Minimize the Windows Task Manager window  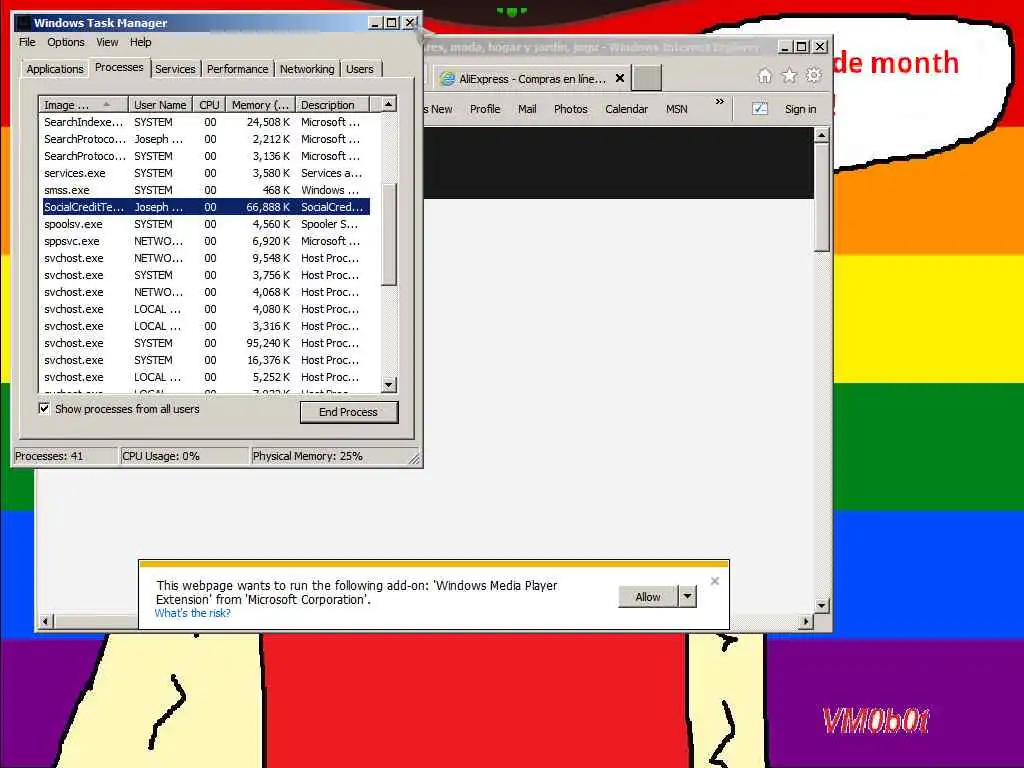click(375, 23)
